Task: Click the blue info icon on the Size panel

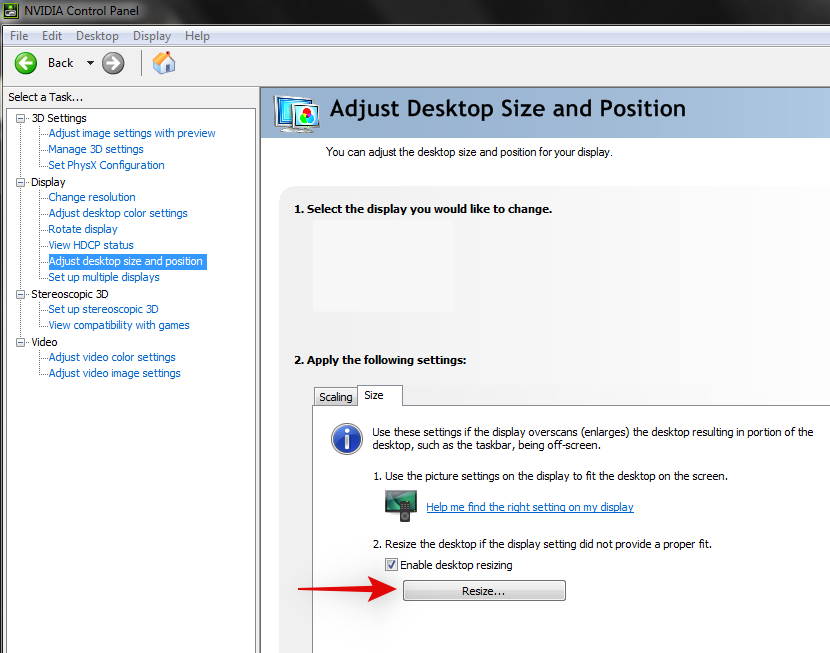Action: click(346, 439)
